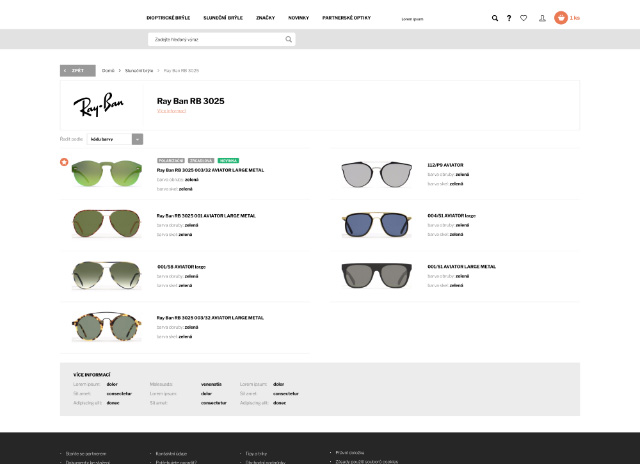Click the Ray-Ban brand logo
640x464 pixels.
pyautogui.click(x=98, y=105)
